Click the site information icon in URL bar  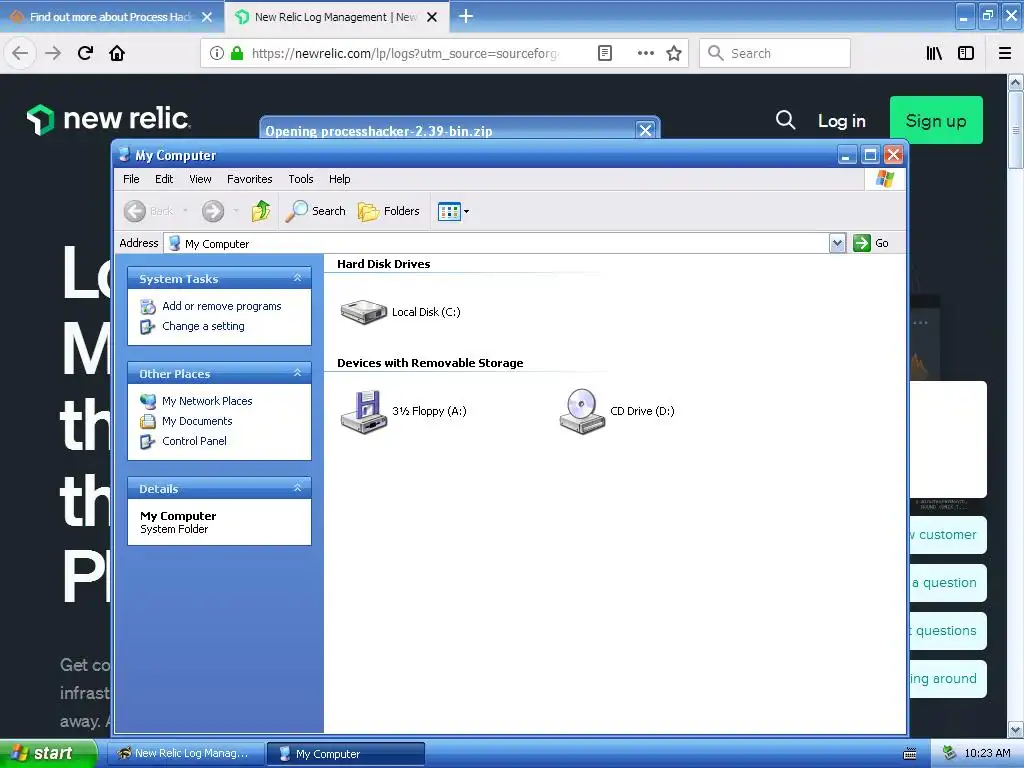(217, 53)
